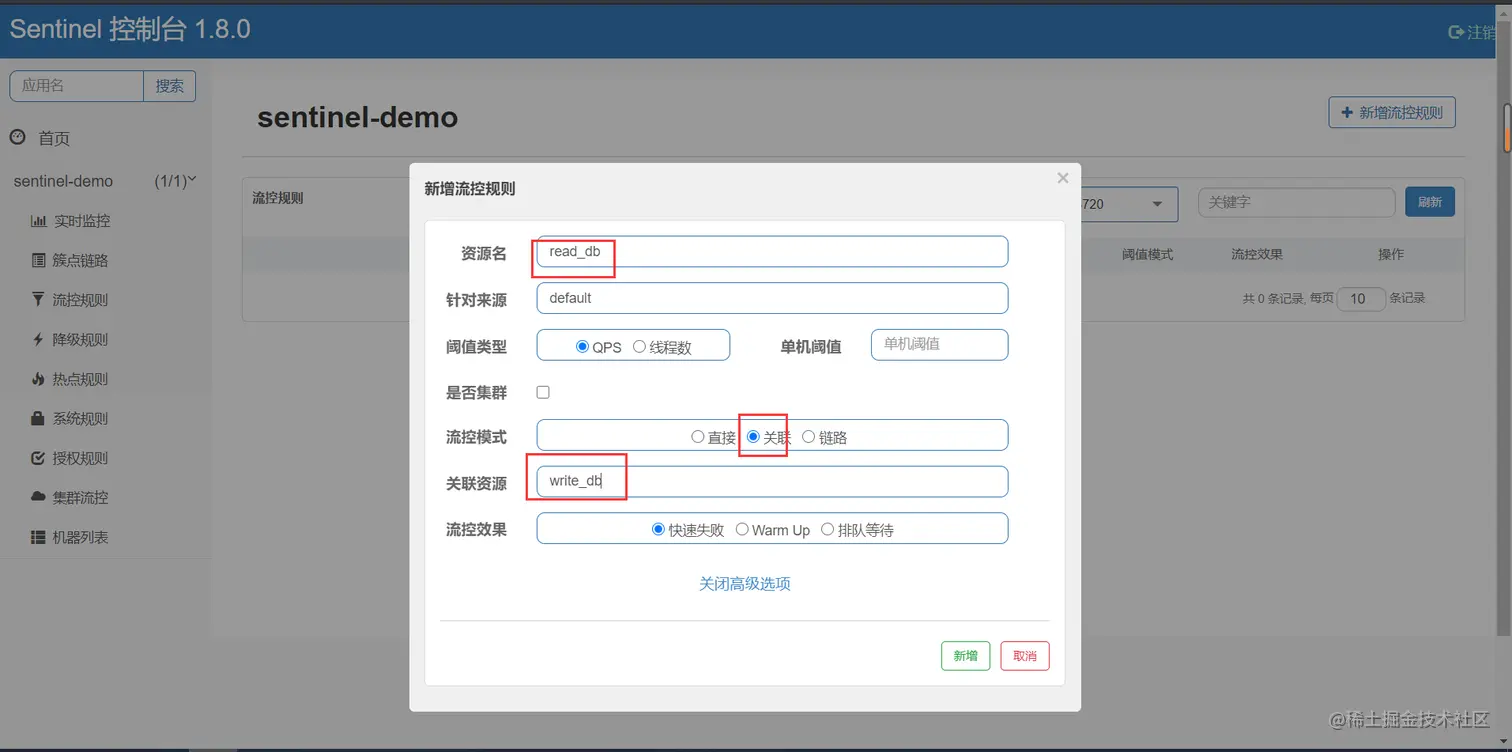Focus the 针对来源 input with default
This screenshot has height=752, width=1512.
point(772,298)
